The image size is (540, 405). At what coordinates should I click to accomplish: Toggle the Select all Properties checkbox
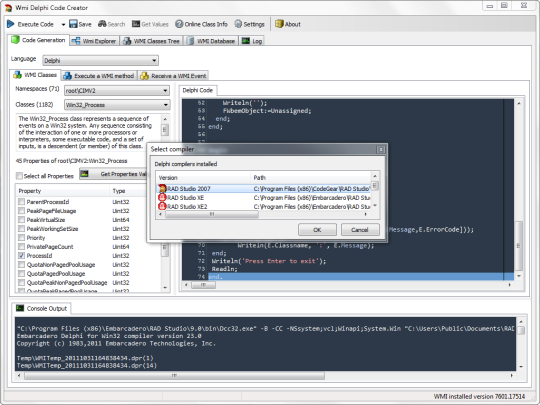[20, 176]
